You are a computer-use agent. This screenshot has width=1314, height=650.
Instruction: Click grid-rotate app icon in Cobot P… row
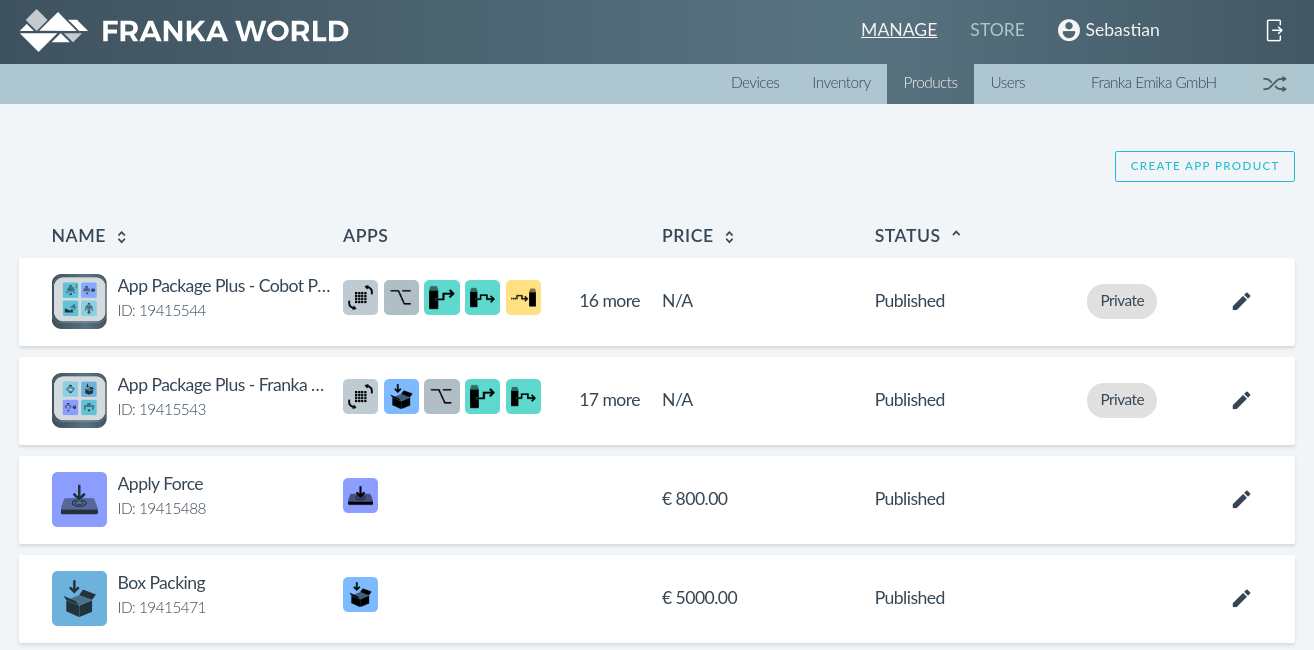pos(361,298)
